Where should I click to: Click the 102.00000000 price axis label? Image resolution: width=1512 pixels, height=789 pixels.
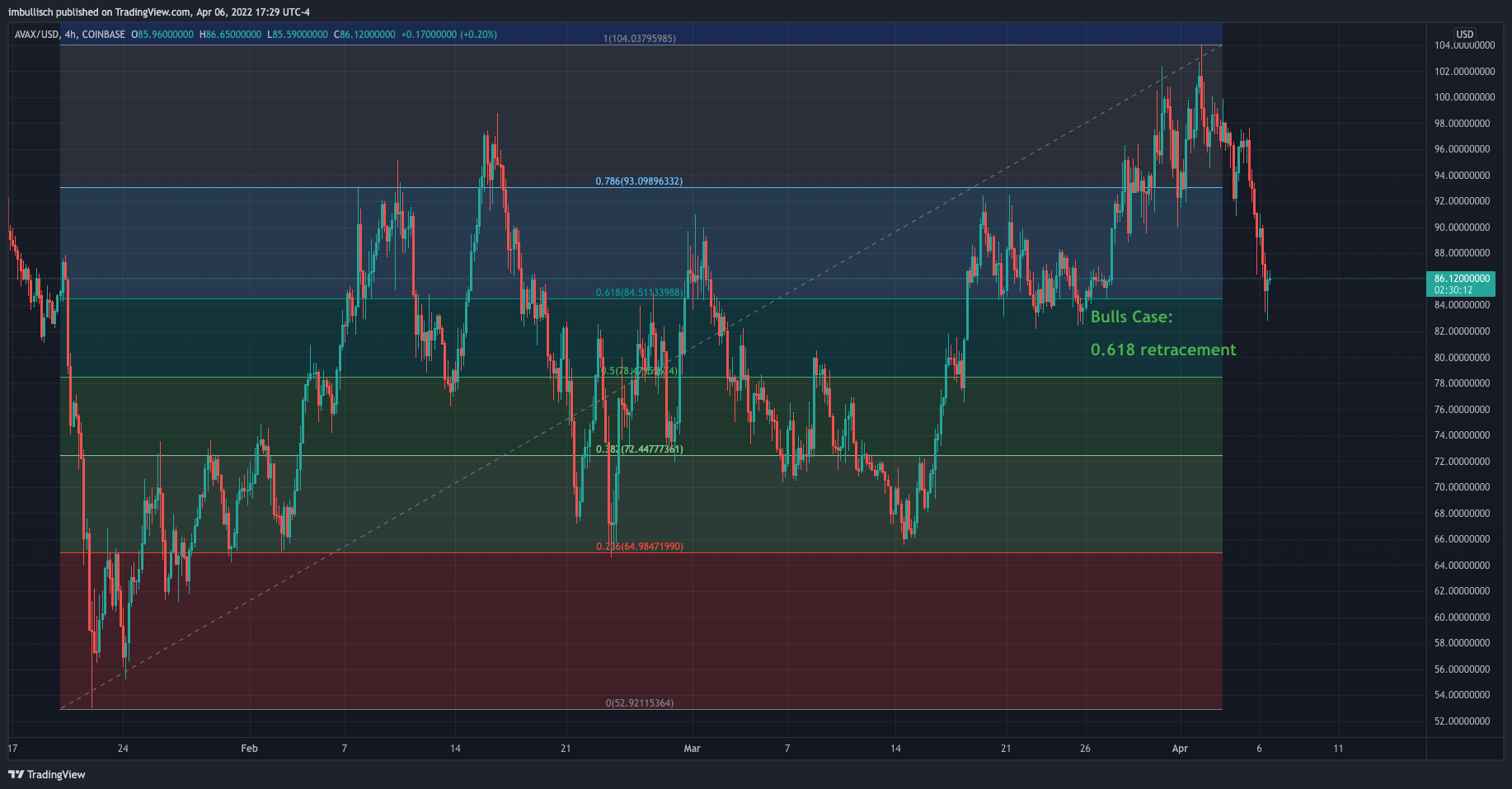point(1464,72)
